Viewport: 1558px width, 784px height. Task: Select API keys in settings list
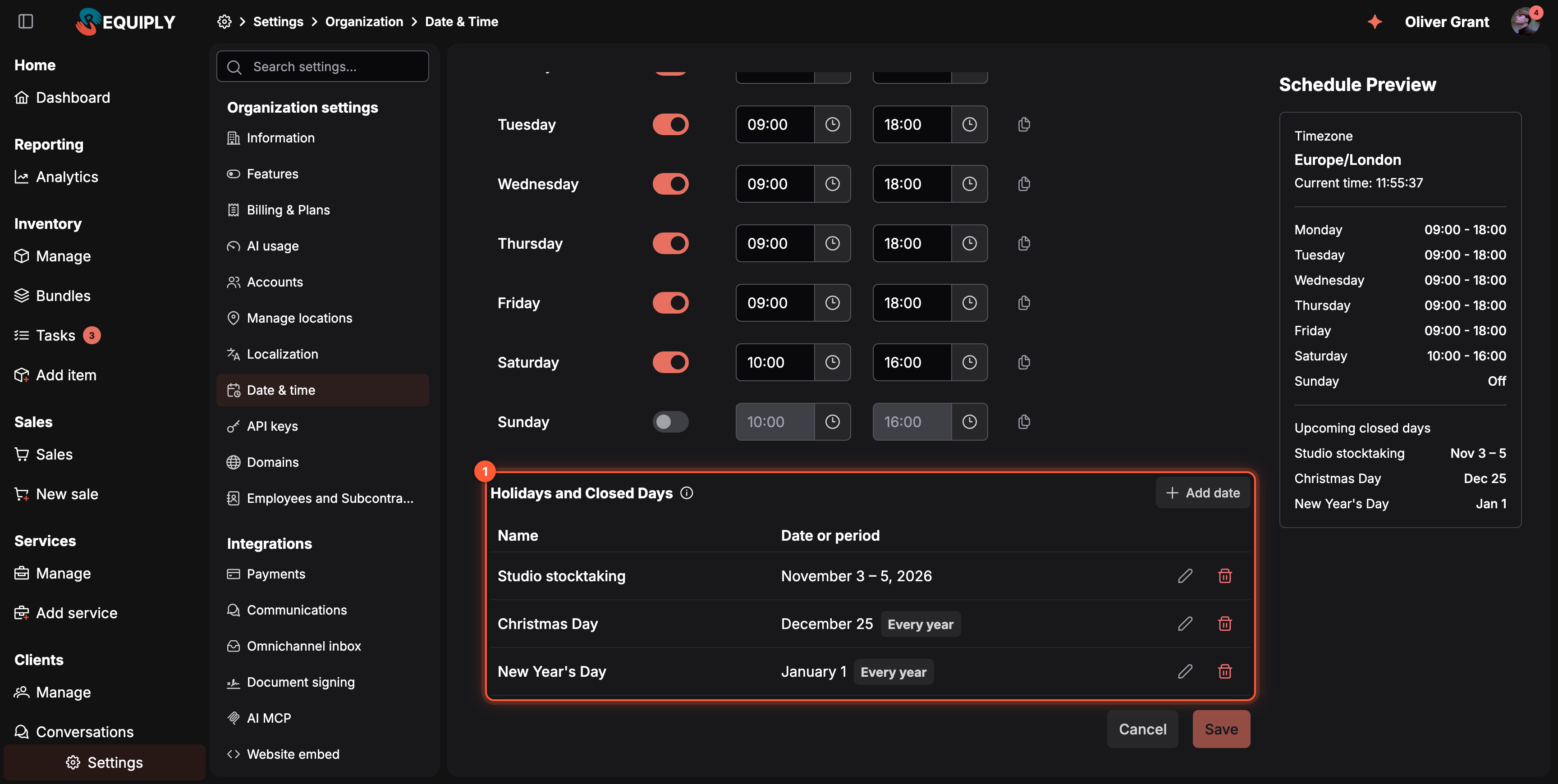322,426
